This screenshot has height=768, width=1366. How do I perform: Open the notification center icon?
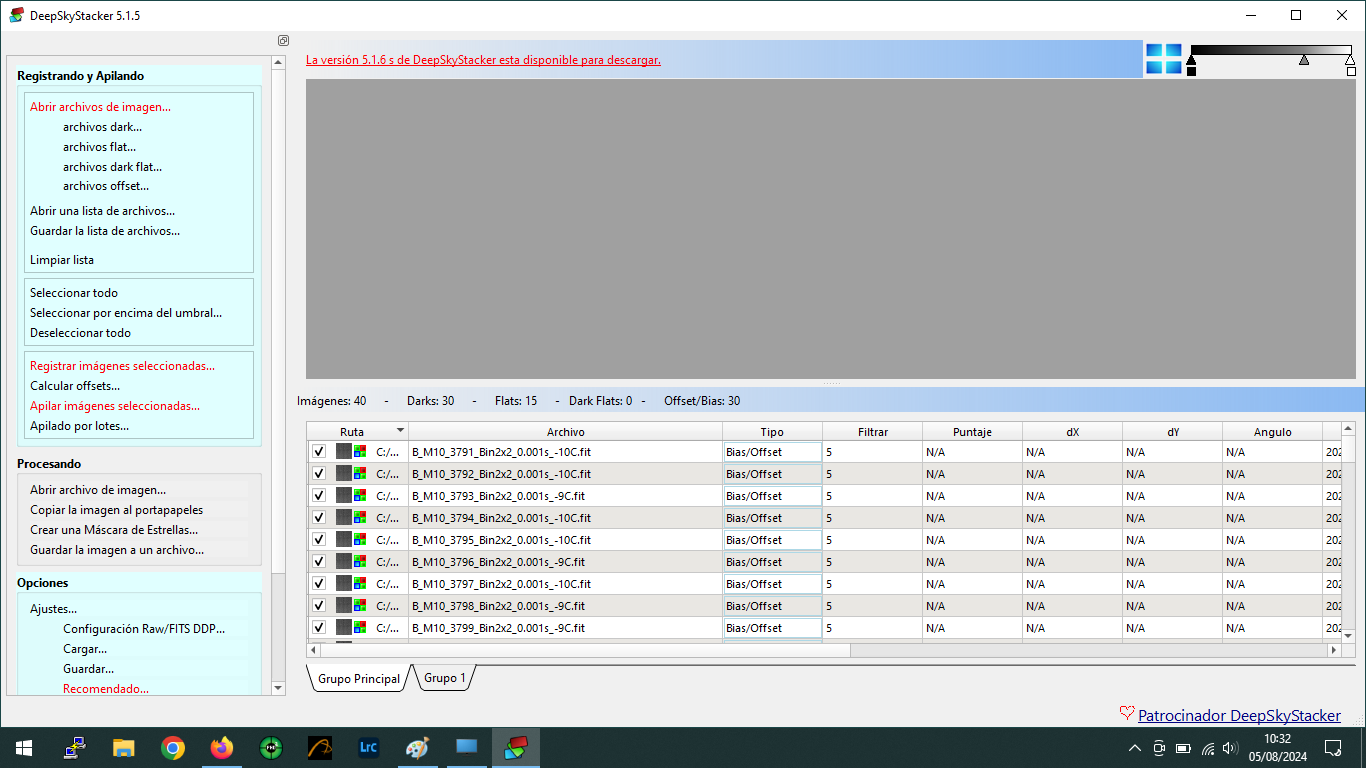[x=1333, y=748]
